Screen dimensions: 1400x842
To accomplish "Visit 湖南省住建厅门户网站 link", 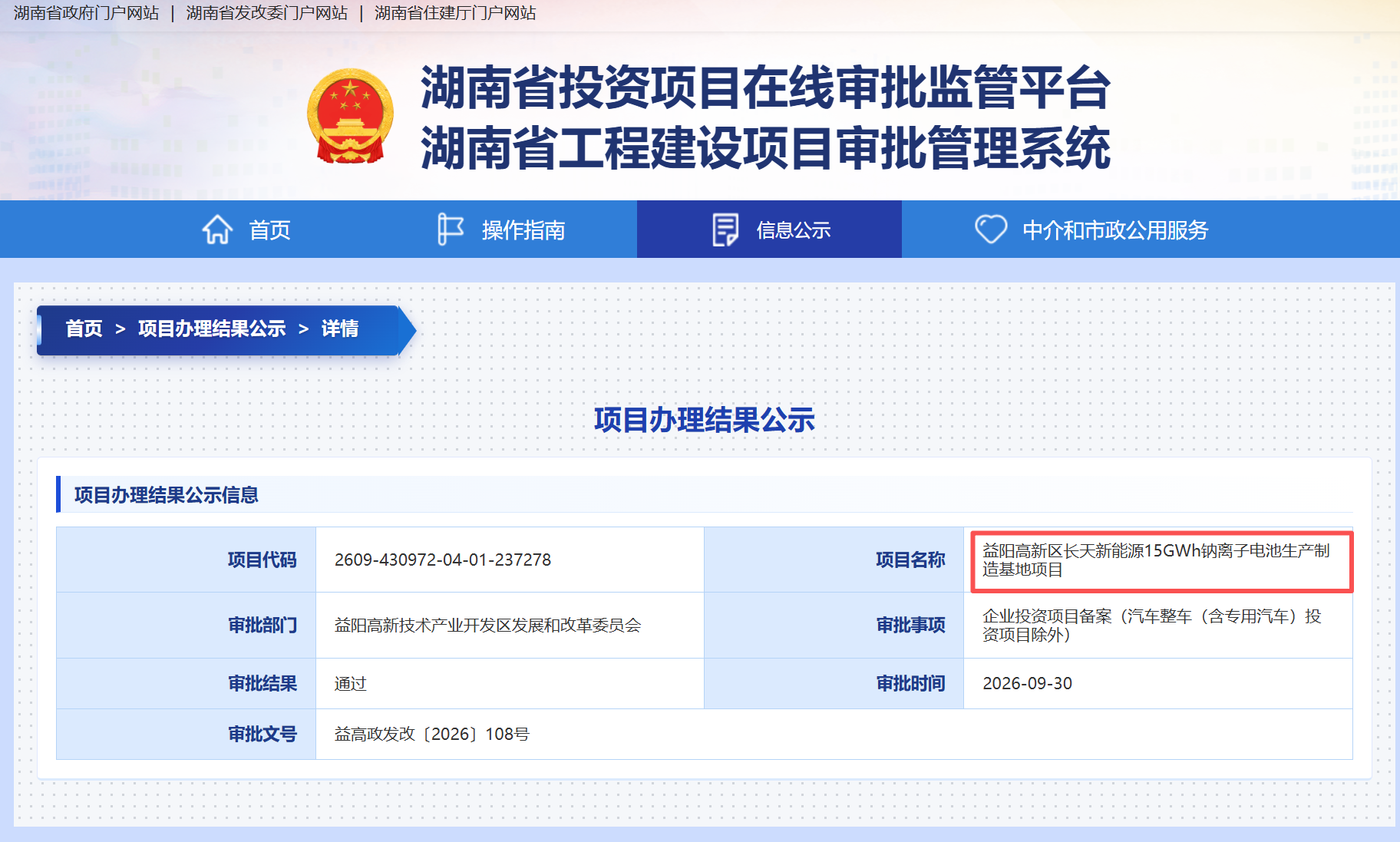I will (x=455, y=13).
